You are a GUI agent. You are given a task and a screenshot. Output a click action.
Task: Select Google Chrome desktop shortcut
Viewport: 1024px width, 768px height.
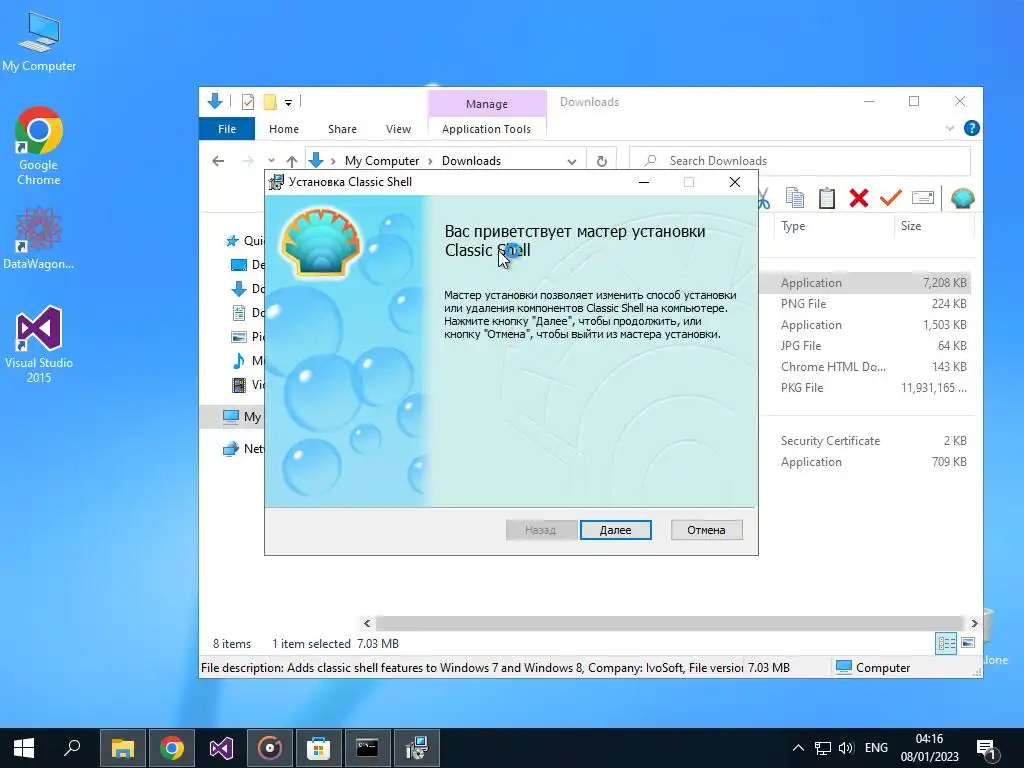[39, 146]
